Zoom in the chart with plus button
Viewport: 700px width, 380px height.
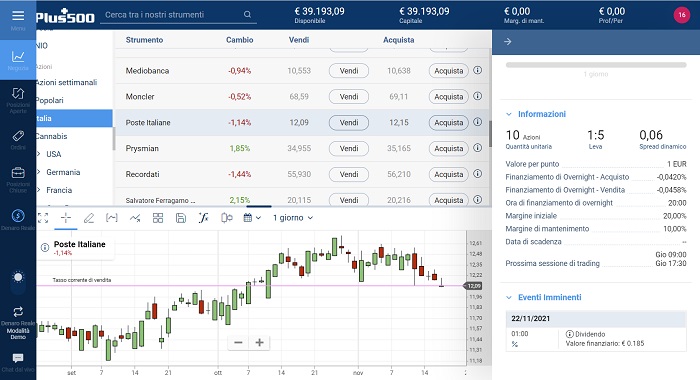click(259, 342)
